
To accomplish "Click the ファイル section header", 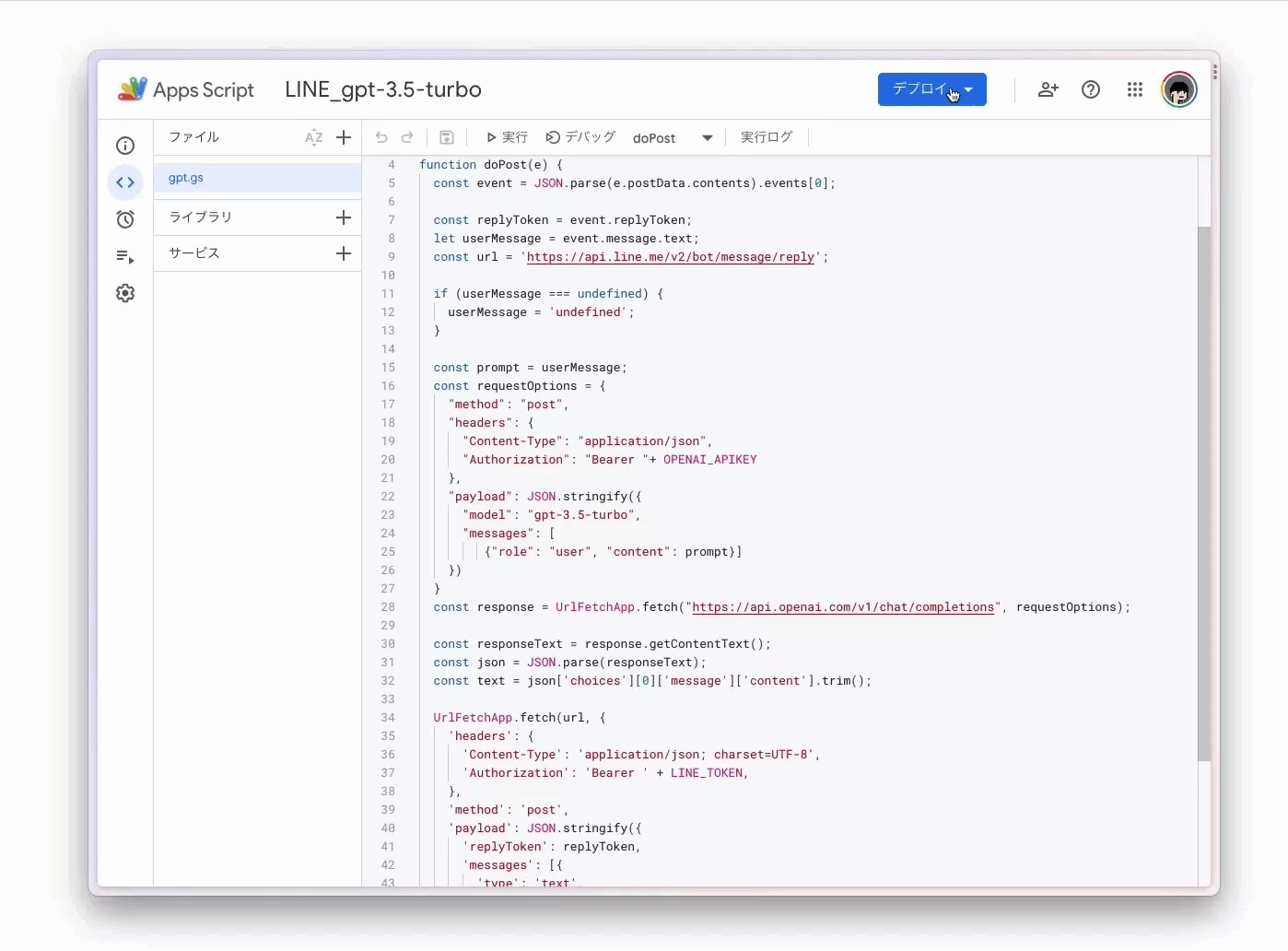I will tap(194, 137).
